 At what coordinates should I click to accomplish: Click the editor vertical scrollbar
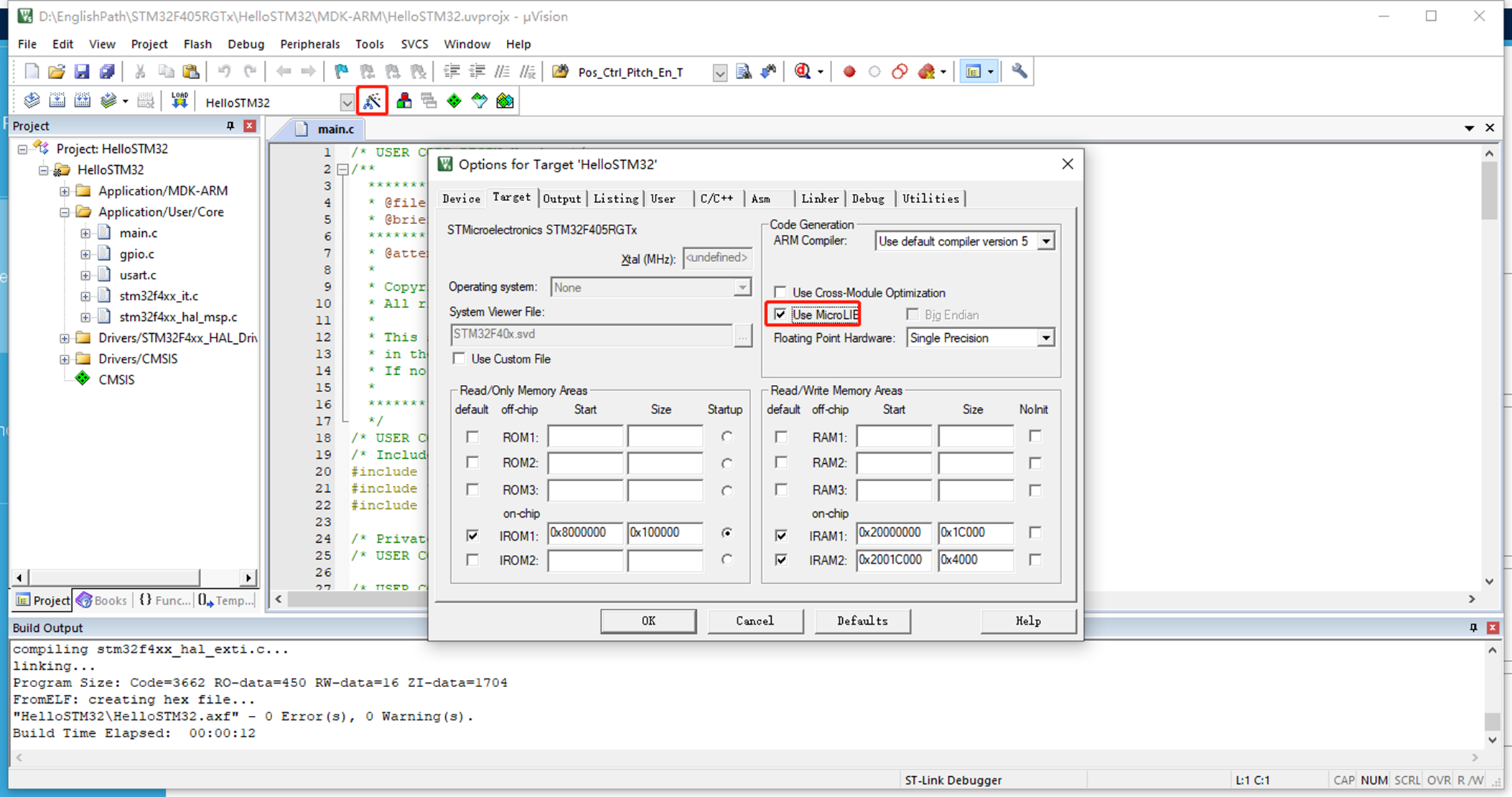point(1489,367)
